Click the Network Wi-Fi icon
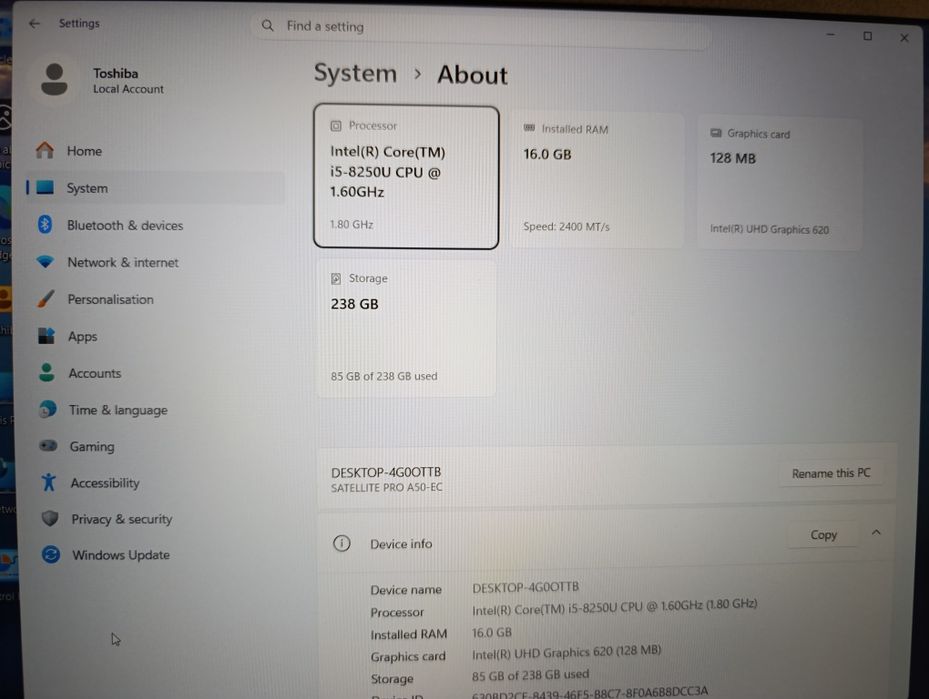This screenshot has height=699, width=929. (x=45, y=261)
